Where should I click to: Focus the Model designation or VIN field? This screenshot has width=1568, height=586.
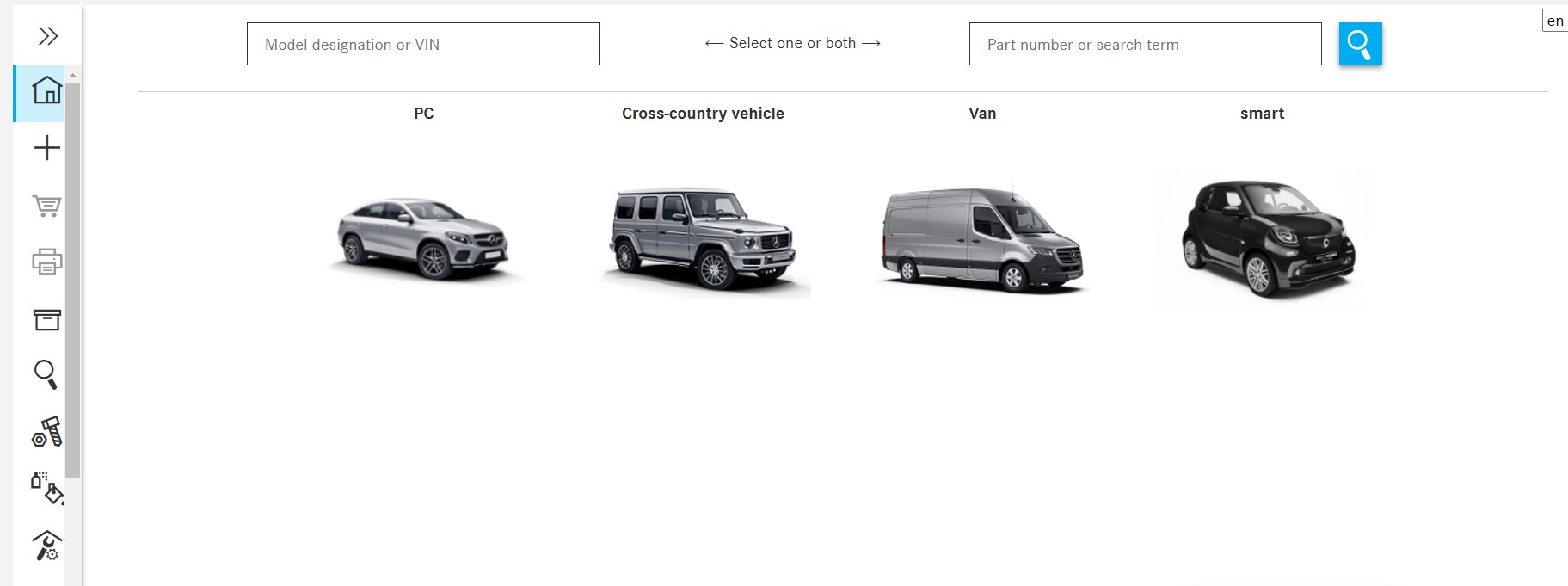coord(422,44)
